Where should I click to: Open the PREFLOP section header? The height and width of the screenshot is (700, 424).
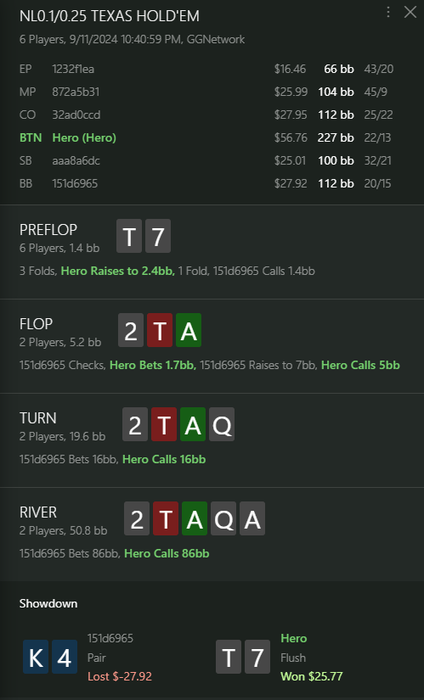(x=48, y=229)
